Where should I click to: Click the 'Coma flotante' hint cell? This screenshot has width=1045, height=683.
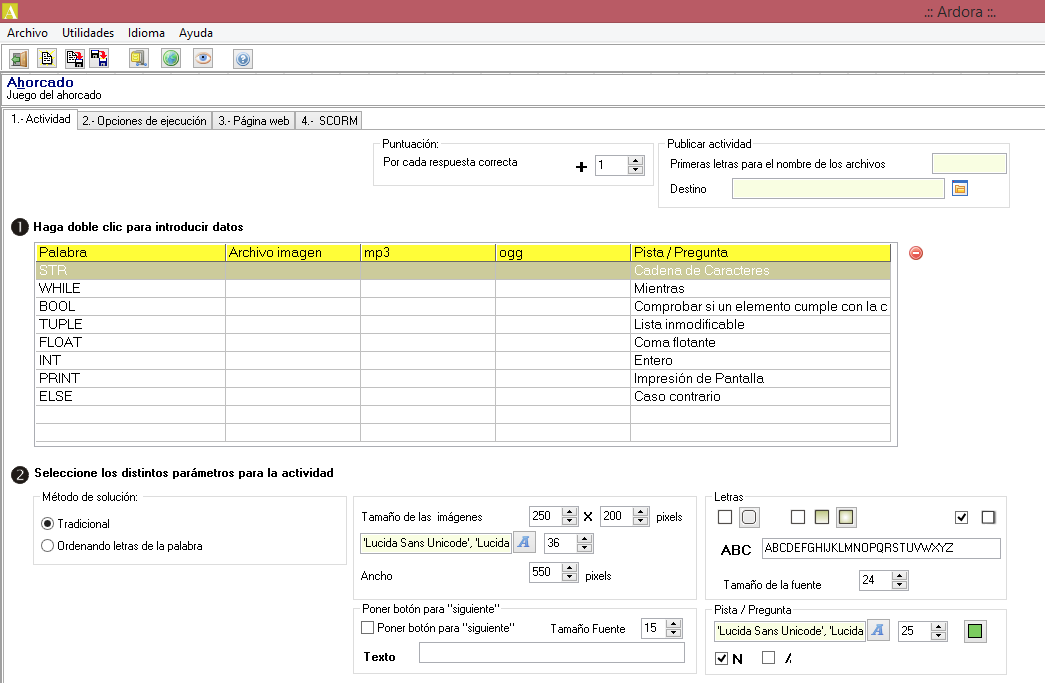click(760, 342)
